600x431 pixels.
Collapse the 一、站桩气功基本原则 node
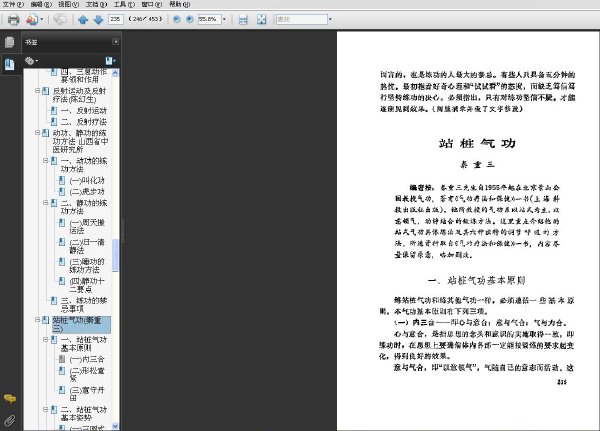pos(46,339)
